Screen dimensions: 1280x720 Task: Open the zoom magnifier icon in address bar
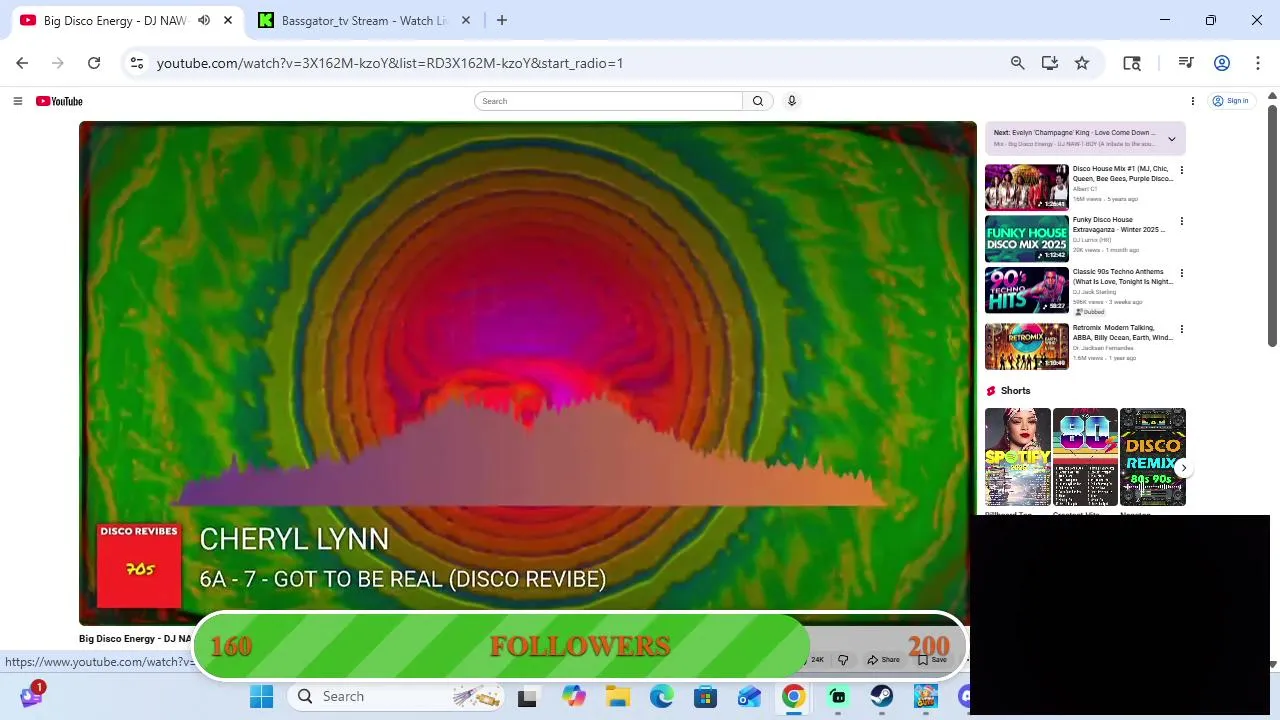[x=1017, y=63]
